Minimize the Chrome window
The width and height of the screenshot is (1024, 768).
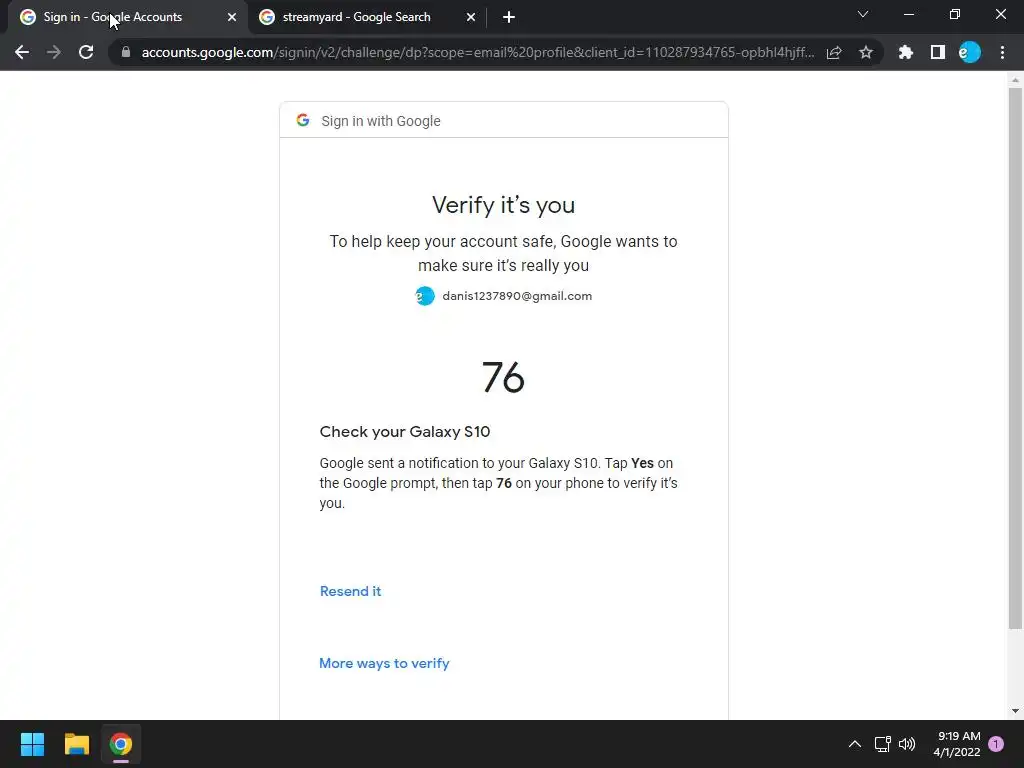pyautogui.click(x=908, y=14)
